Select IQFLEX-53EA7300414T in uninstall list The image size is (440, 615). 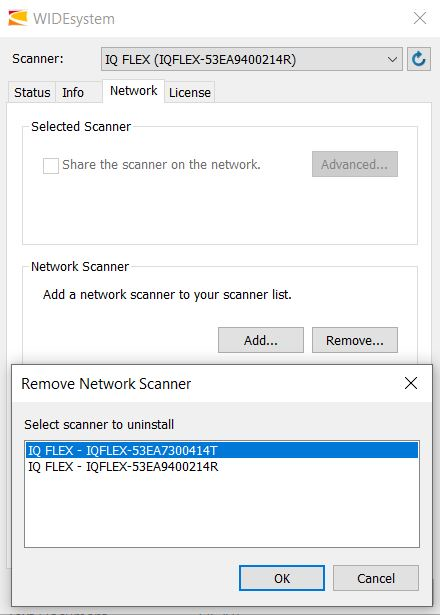pyautogui.click(x=222, y=450)
